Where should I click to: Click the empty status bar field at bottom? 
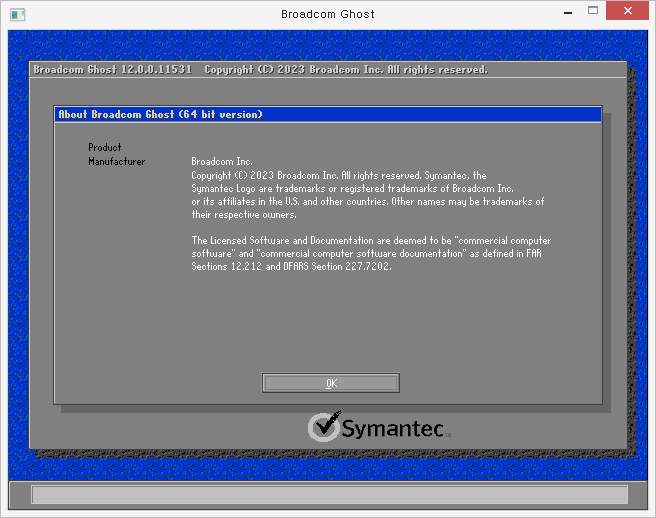tap(329, 495)
